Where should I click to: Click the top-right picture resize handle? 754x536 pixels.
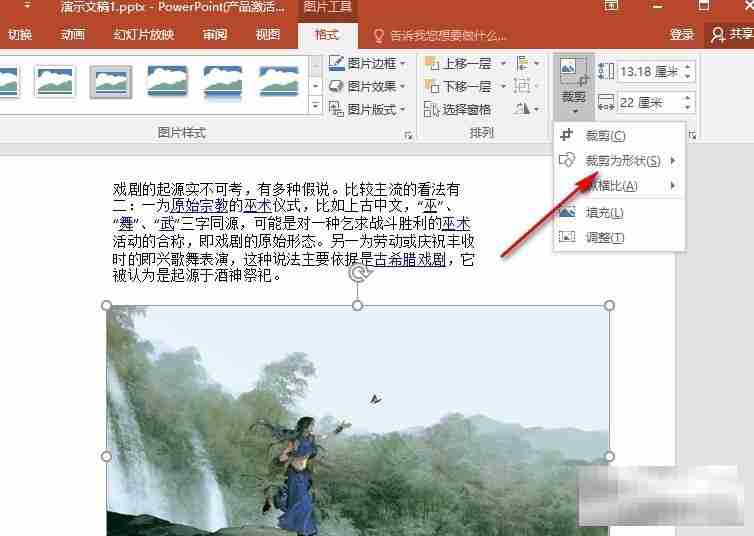[609, 305]
